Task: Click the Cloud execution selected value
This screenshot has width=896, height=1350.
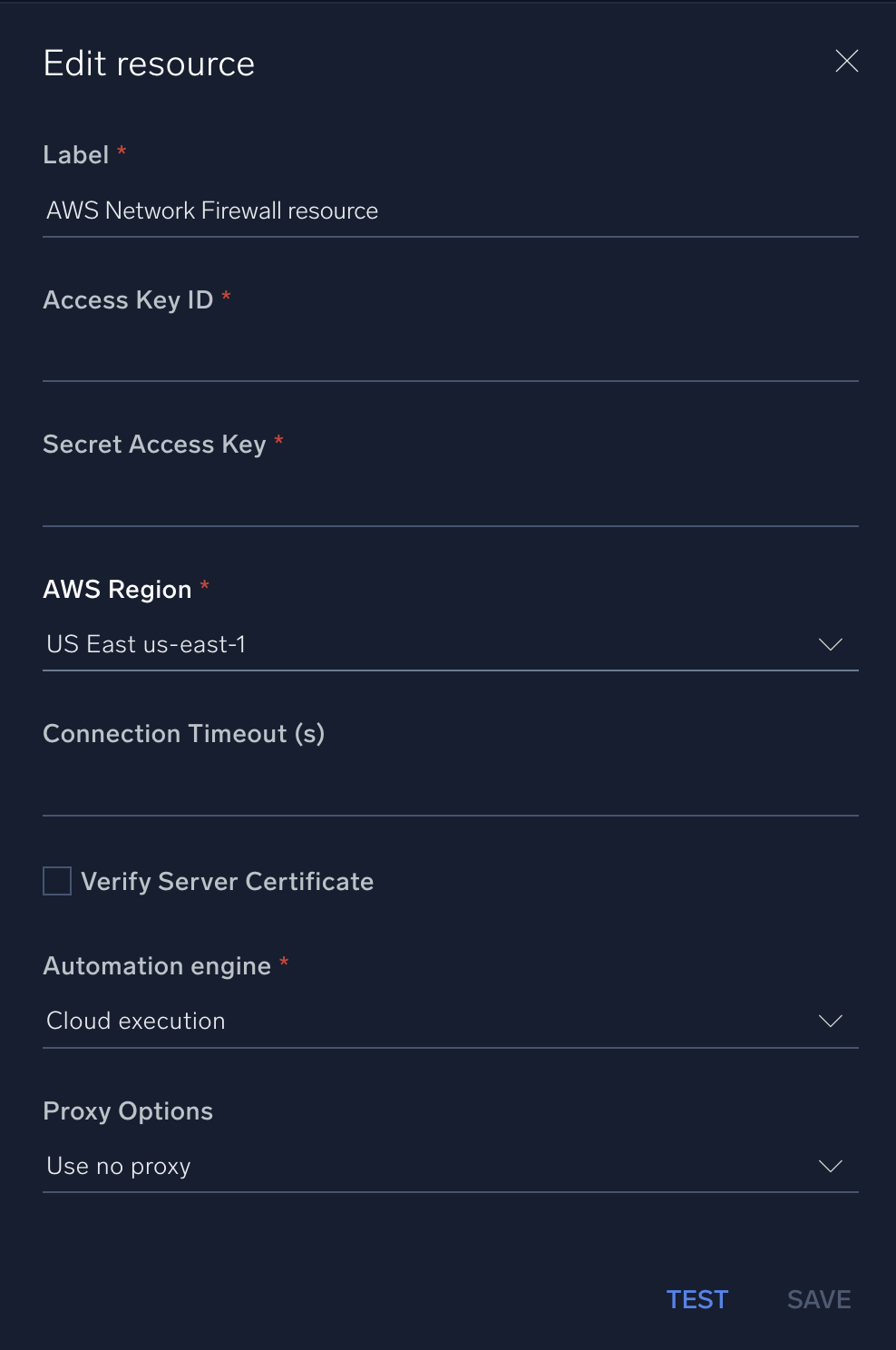Action: 135,1021
